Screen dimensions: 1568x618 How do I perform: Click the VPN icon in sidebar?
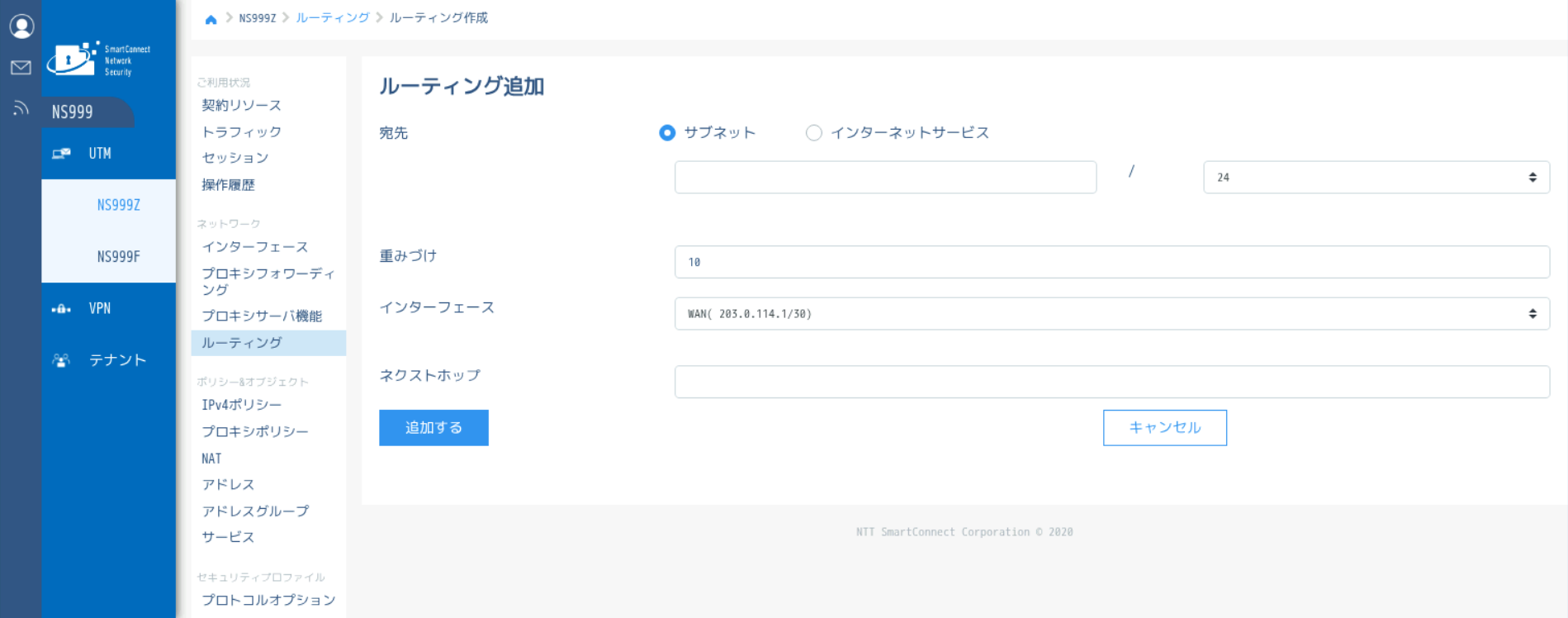coord(61,309)
